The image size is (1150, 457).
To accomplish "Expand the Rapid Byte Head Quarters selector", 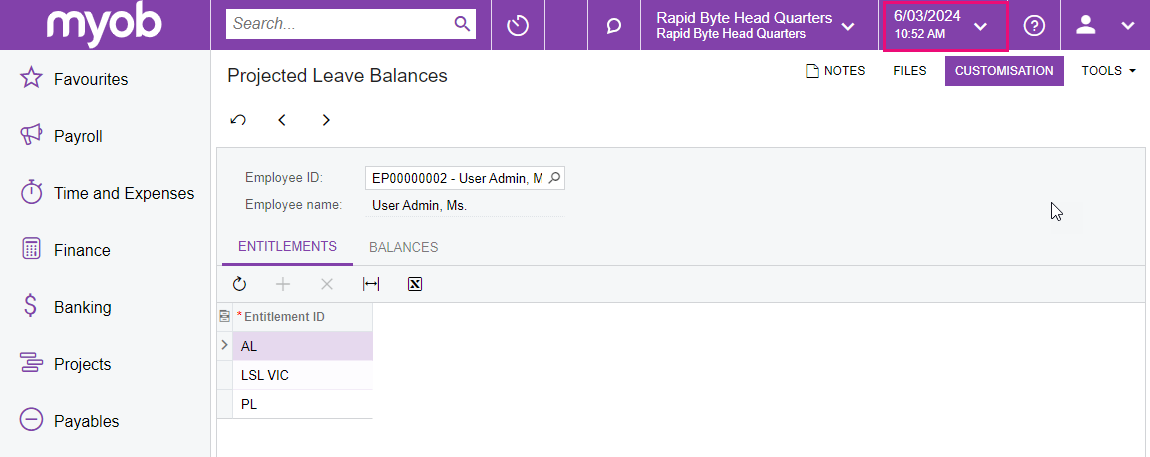I will 848,26.
